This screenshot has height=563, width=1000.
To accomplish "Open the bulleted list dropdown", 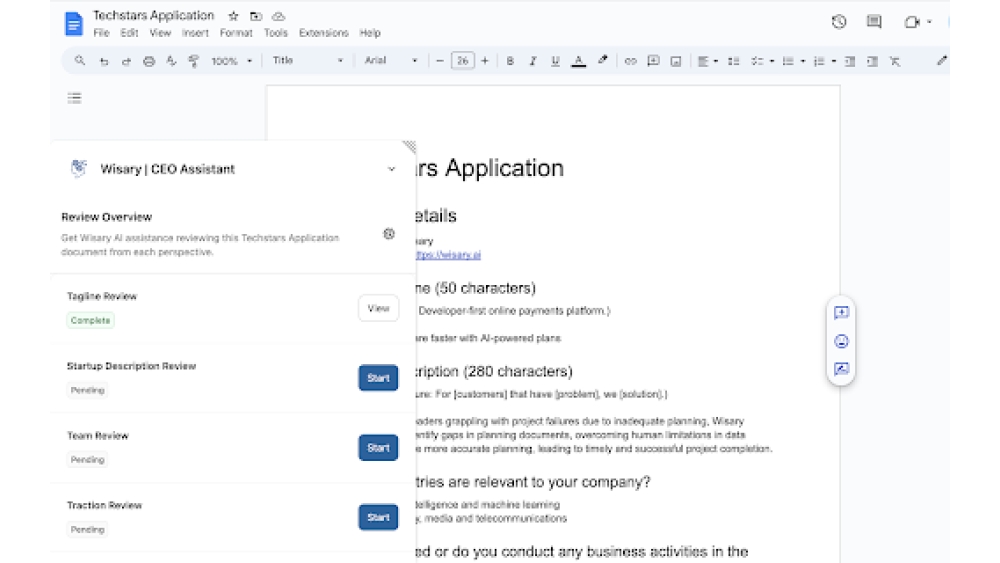I will [x=793, y=61].
